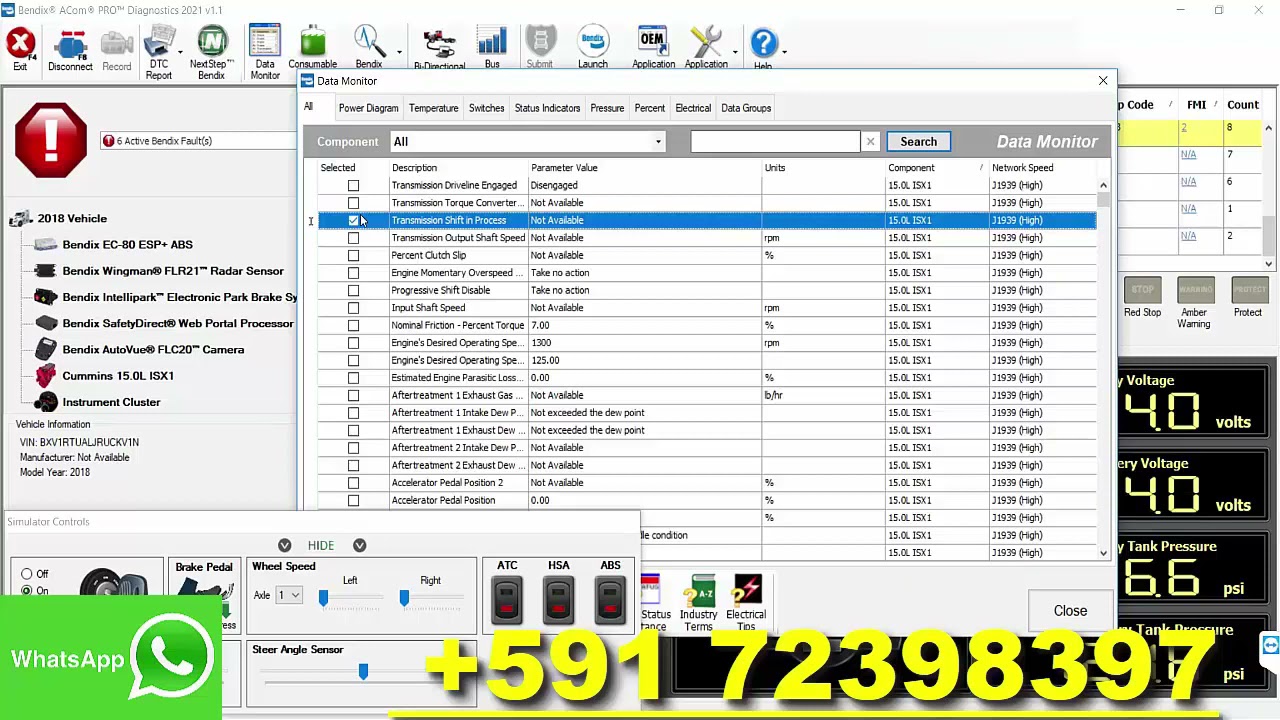Click right chevron beside HIDE

click(359, 545)
